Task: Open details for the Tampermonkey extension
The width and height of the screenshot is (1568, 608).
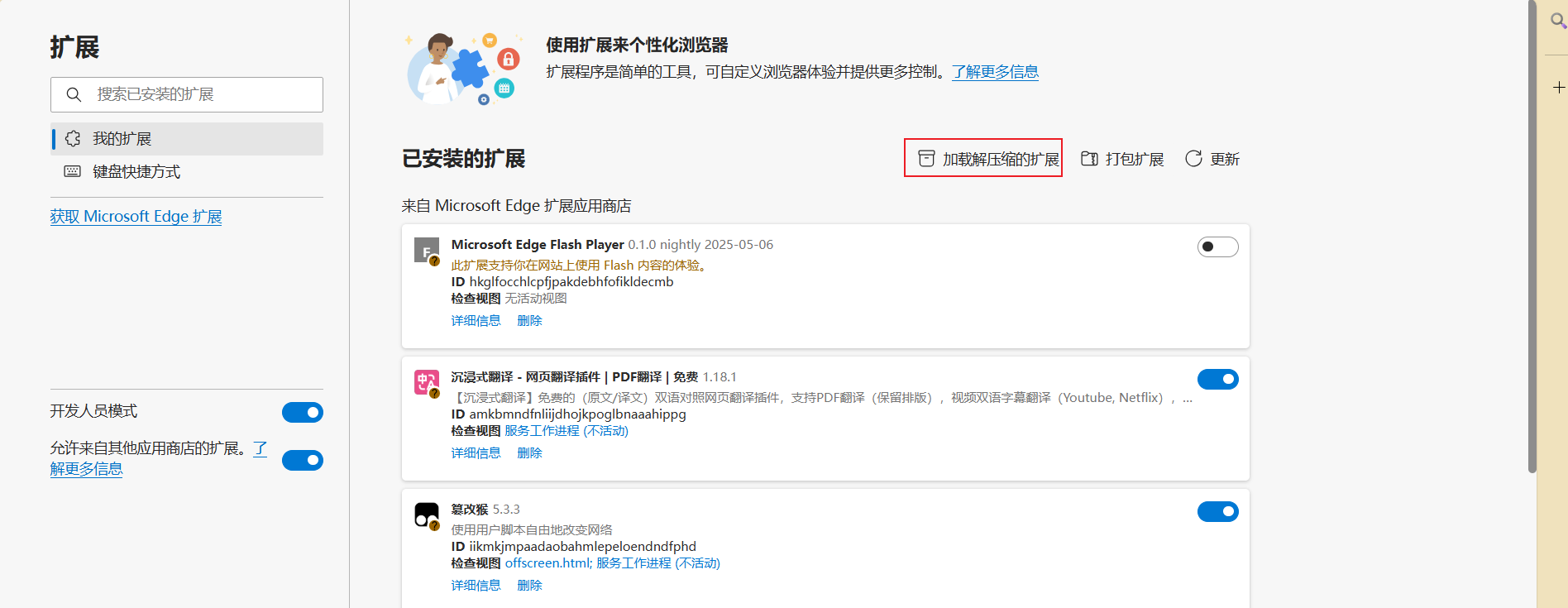Action: 476,586
